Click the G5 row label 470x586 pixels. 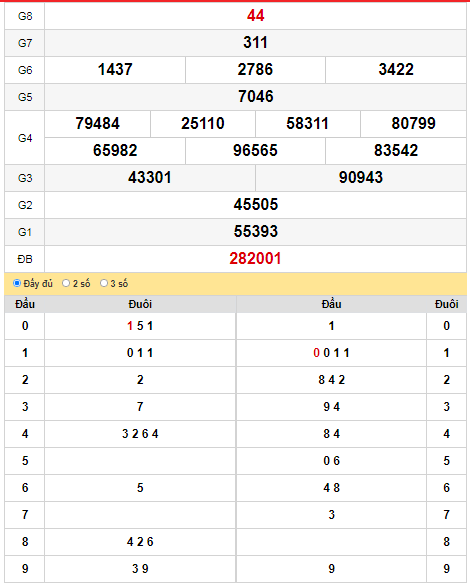[x=25, y=97]
